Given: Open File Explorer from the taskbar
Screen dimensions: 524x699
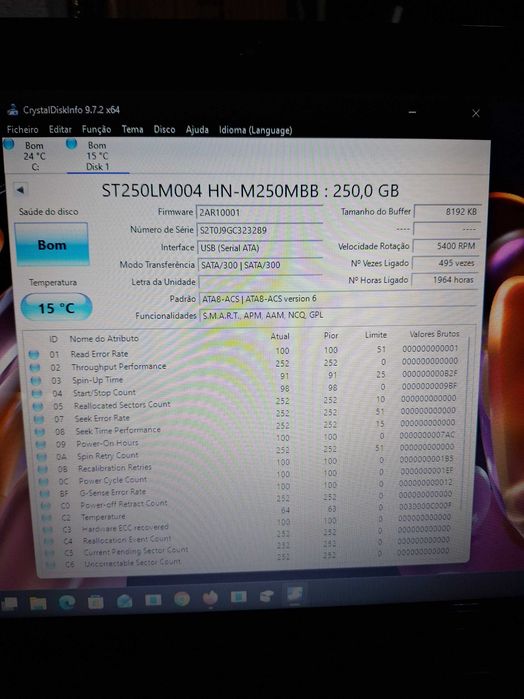Looking at the screenshot, I should point(38,603).
